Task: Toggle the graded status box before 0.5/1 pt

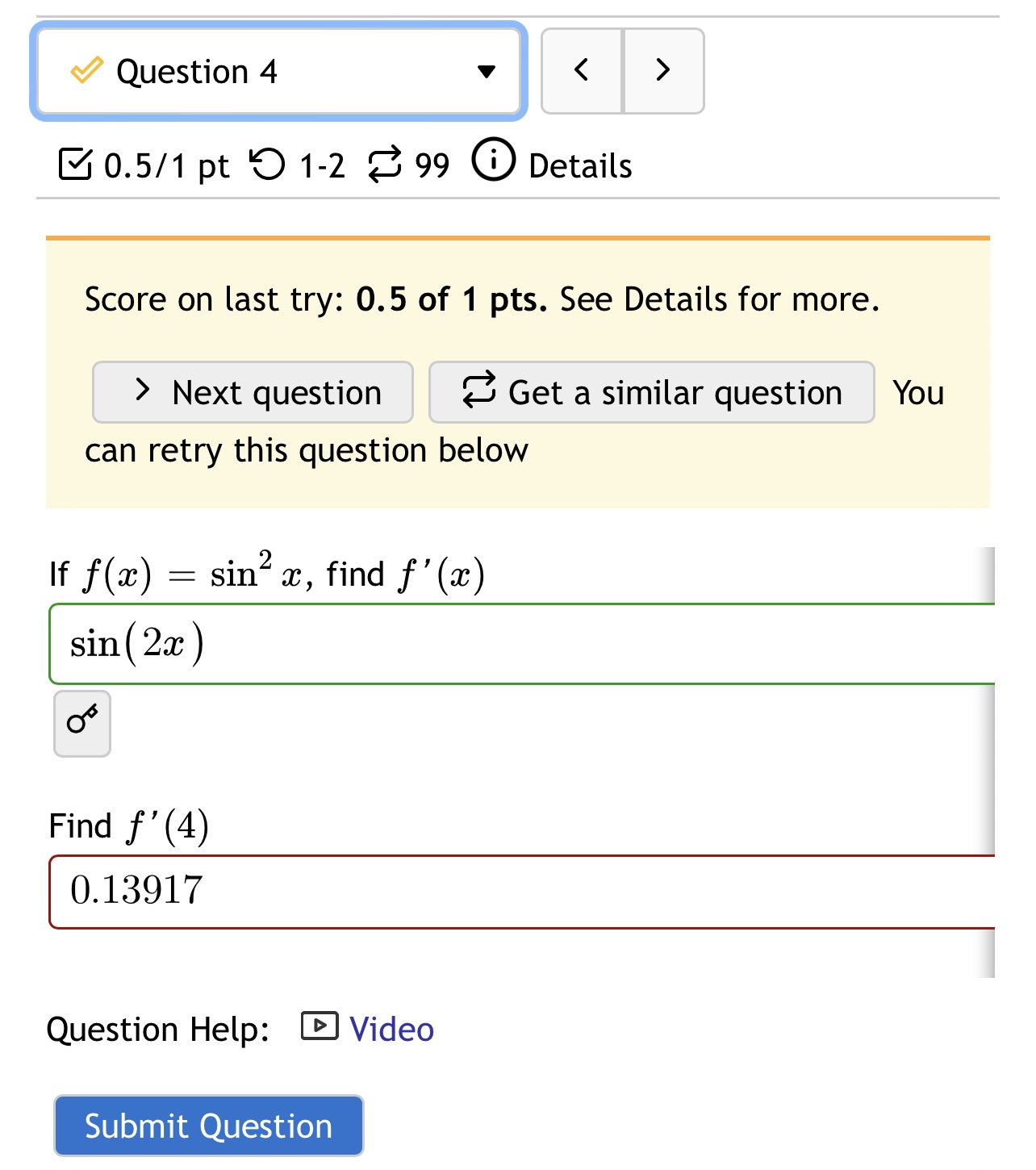Action: click(x=76, y=164)
